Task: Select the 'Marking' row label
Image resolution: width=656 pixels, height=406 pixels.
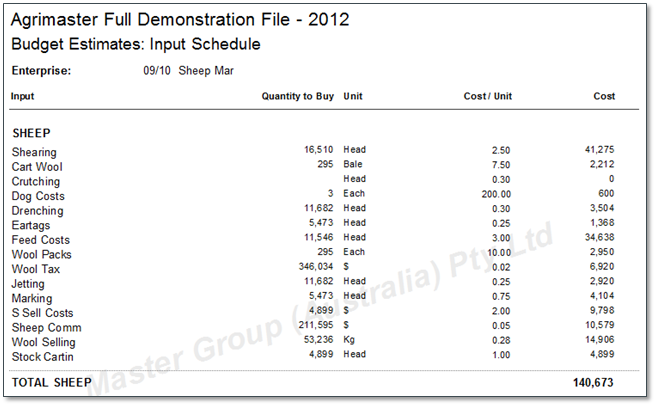Action: 32,298
